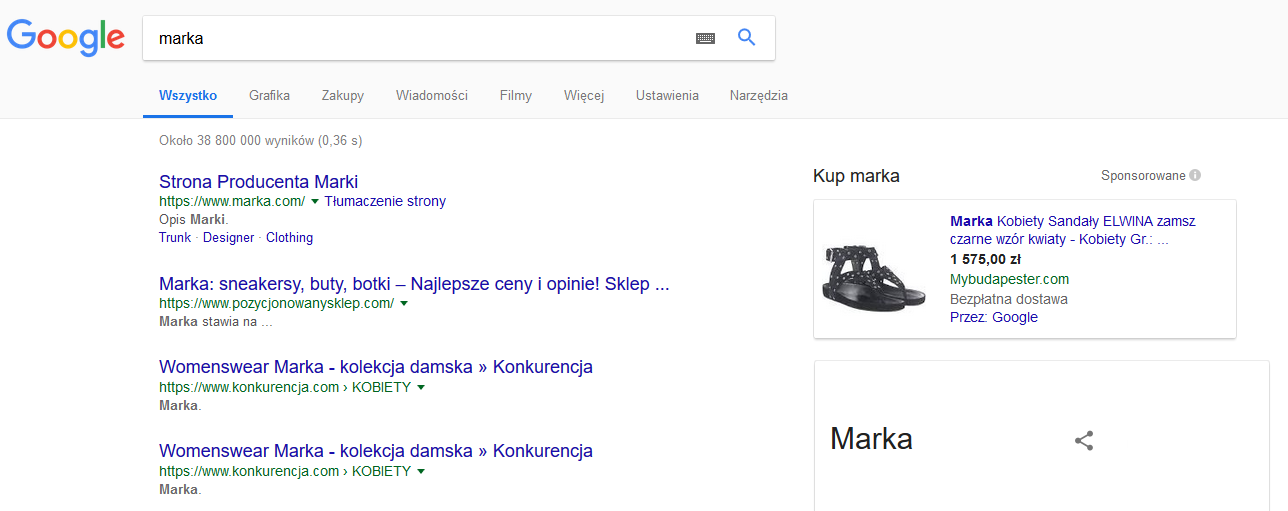Switch to the Zakupy tab

pyautogui.click(x=343, y=96)
